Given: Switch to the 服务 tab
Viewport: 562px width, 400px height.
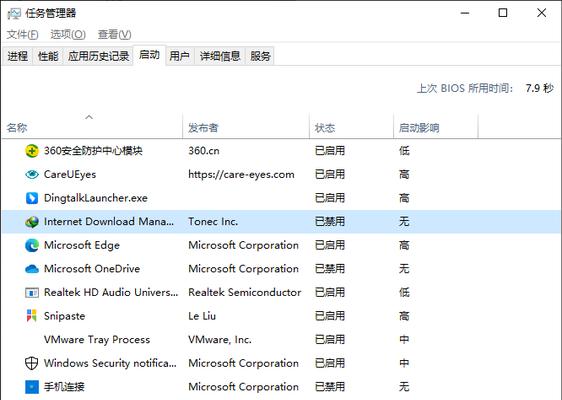Looking at the screenshot, I should [x=260, y=56].
